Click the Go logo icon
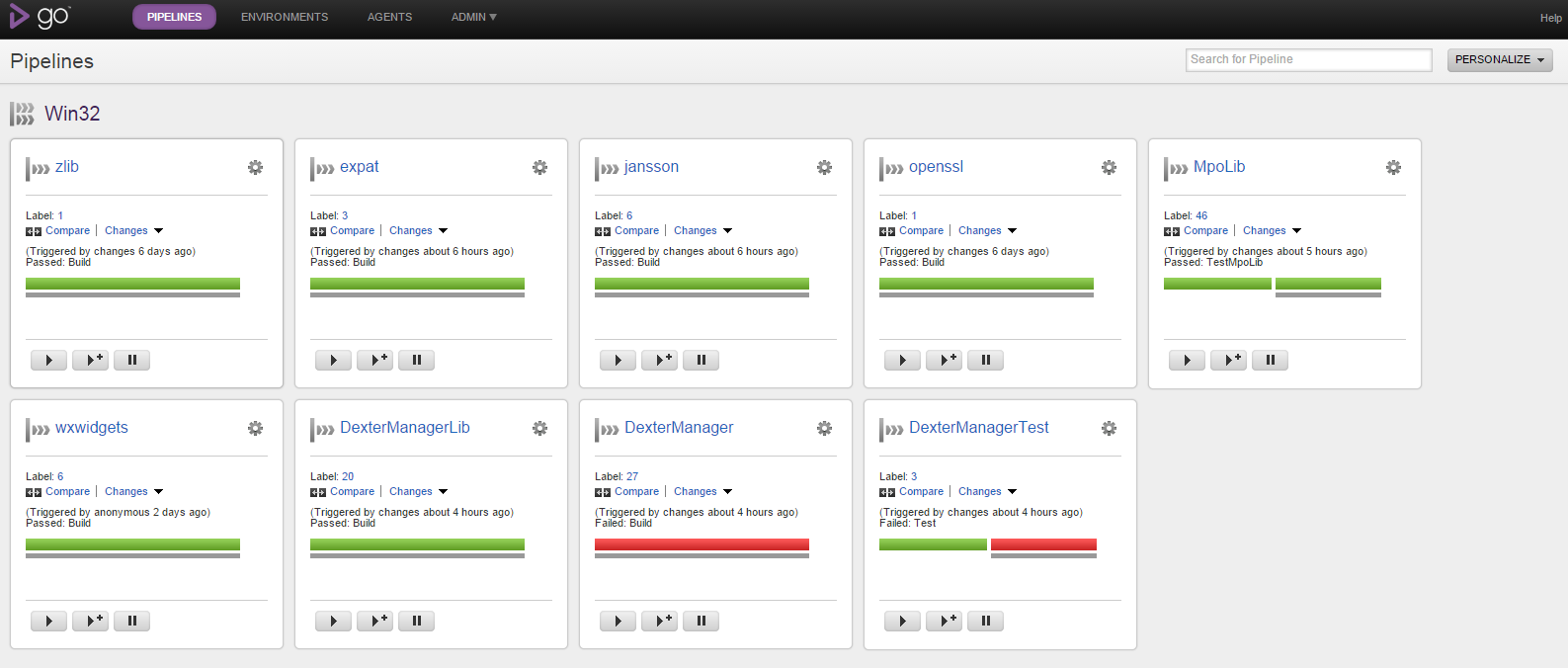The height and width of the screenshot is (668, 1568). (40, 17)
